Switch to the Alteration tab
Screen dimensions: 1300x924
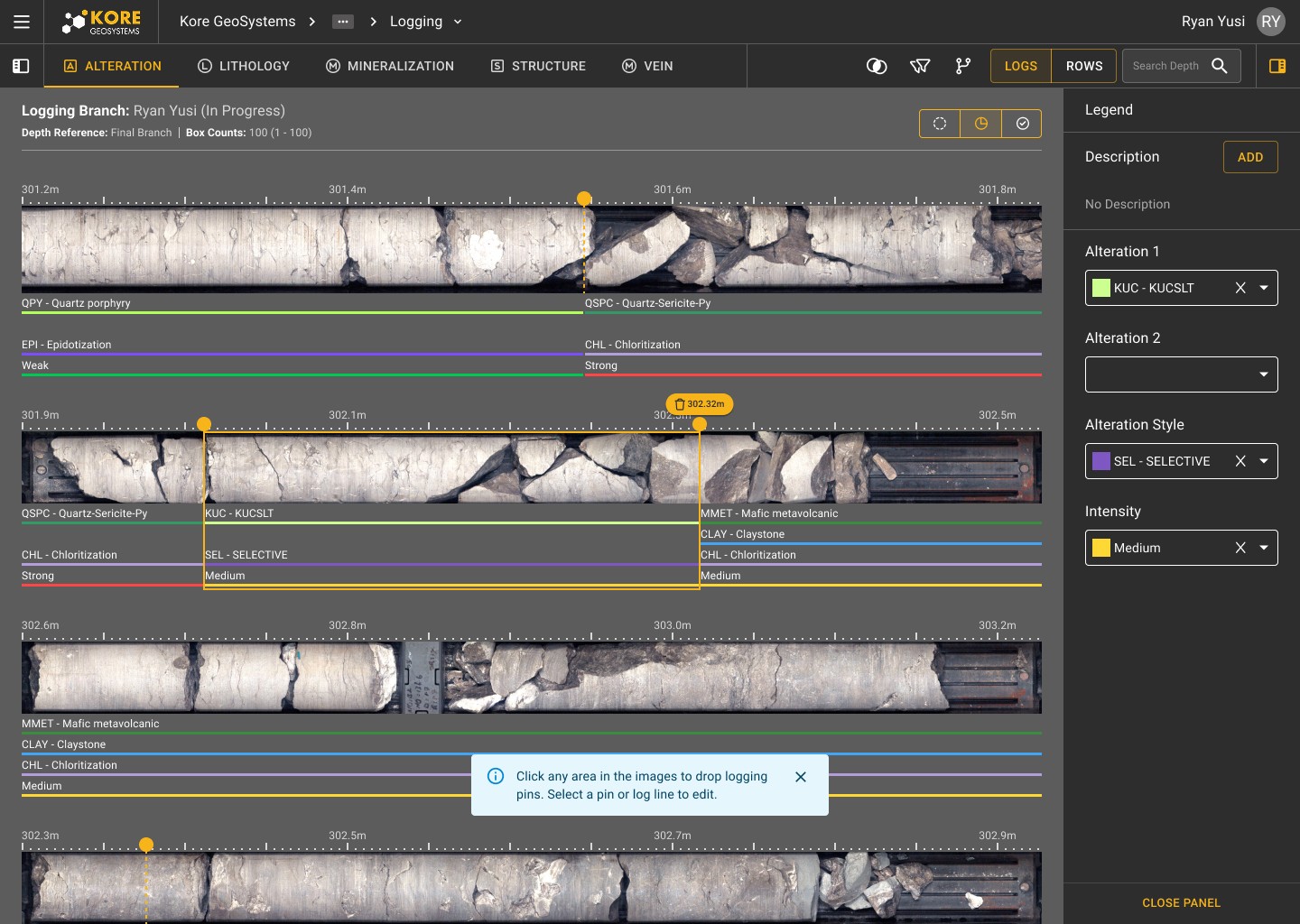point(112,66)
